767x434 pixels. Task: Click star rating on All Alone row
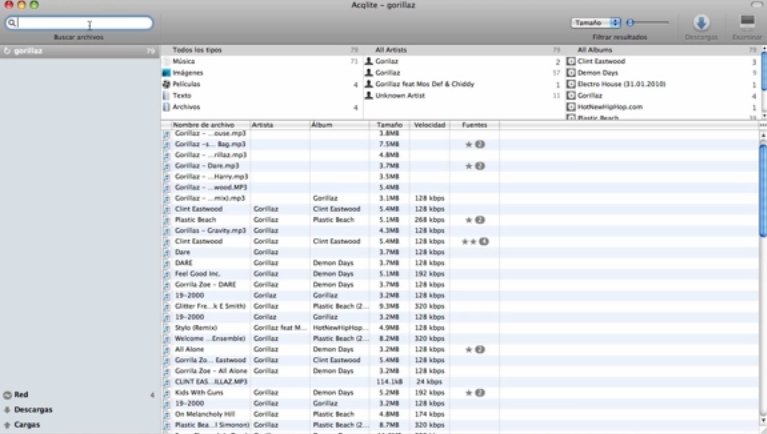tap(468, 349)
